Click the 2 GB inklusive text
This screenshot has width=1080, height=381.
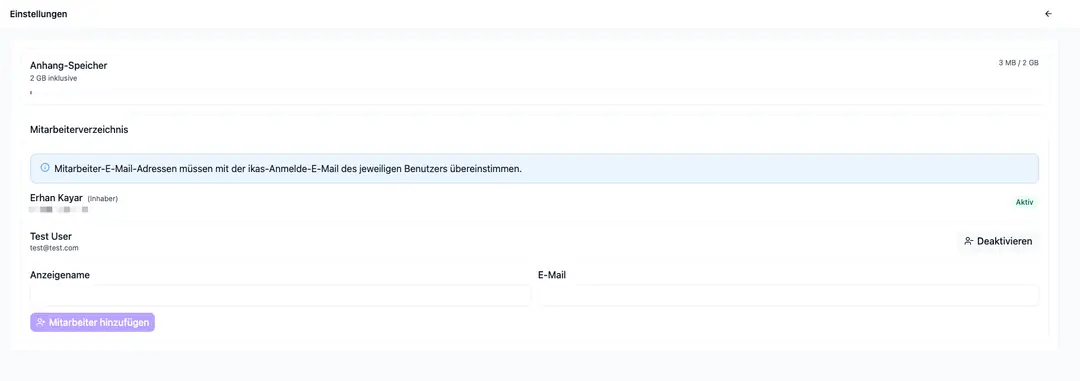pos(54,78)
